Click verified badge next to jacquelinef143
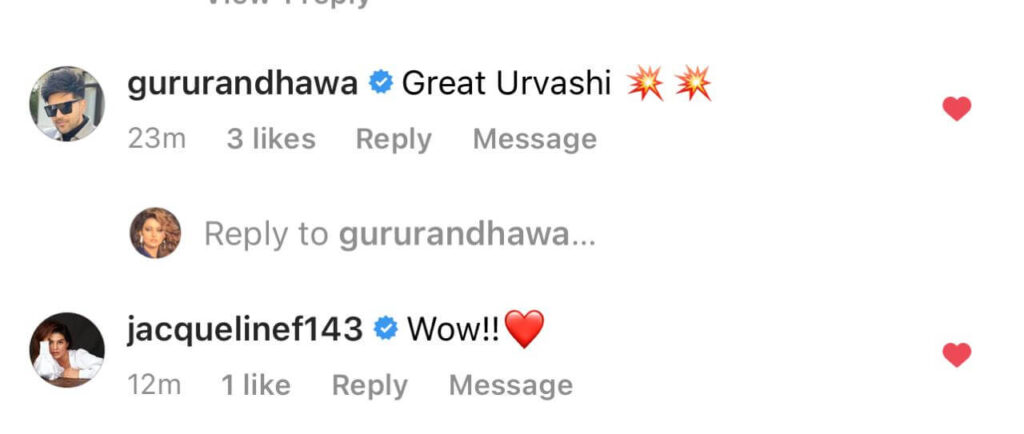This screenshot has width=1024, height=434. (385, 329)
